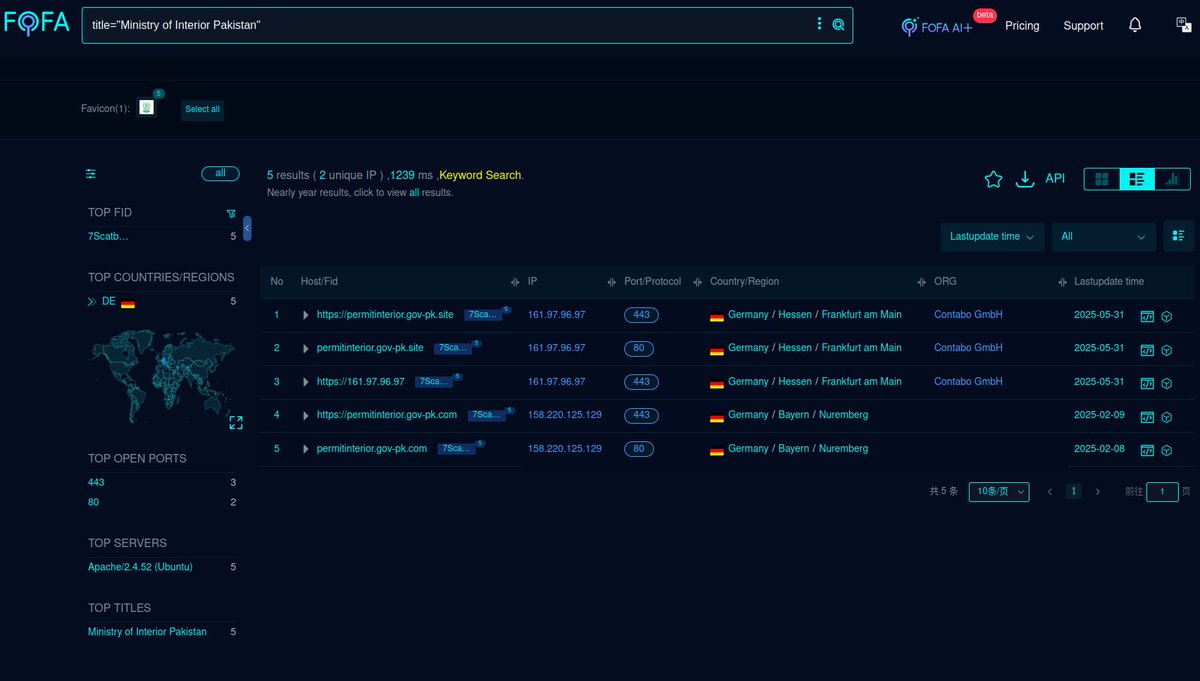Go to the previous results page
This screenshot has width=1200, height=681.
coord(1050,492)
